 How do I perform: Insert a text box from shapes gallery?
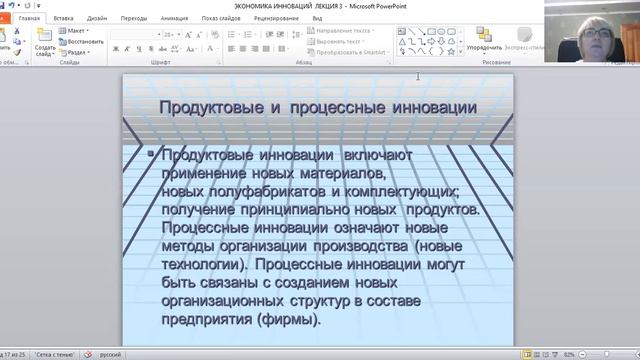(x=402, y=31)
